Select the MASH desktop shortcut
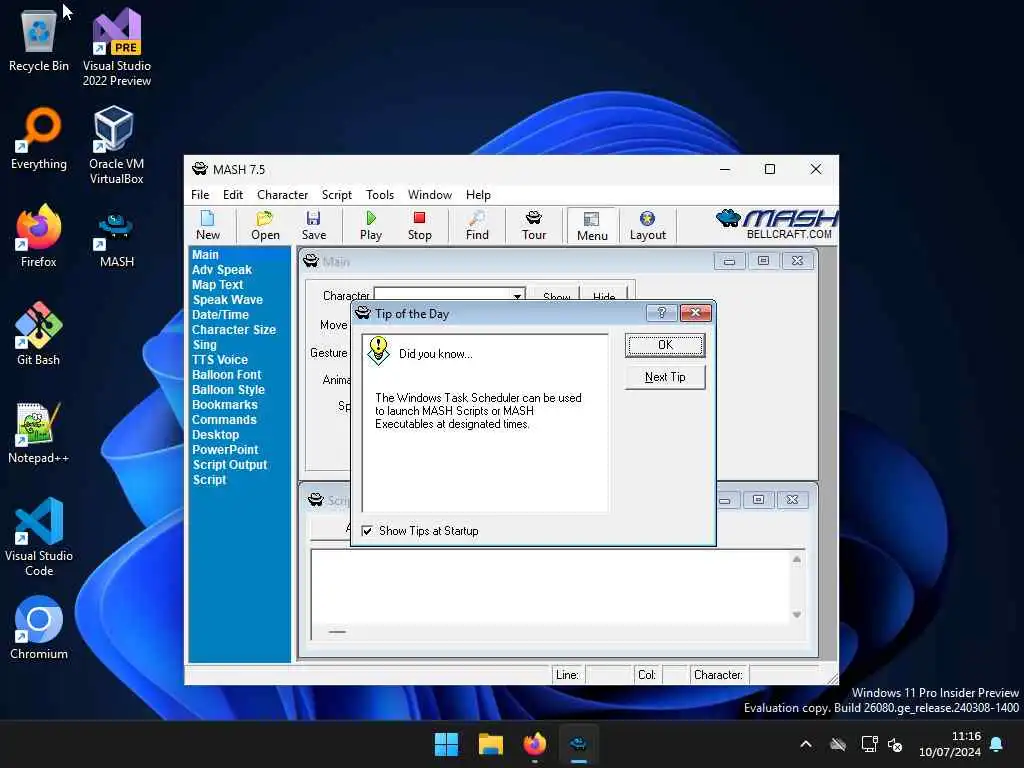1024x768 pixels. coord(116,239)
